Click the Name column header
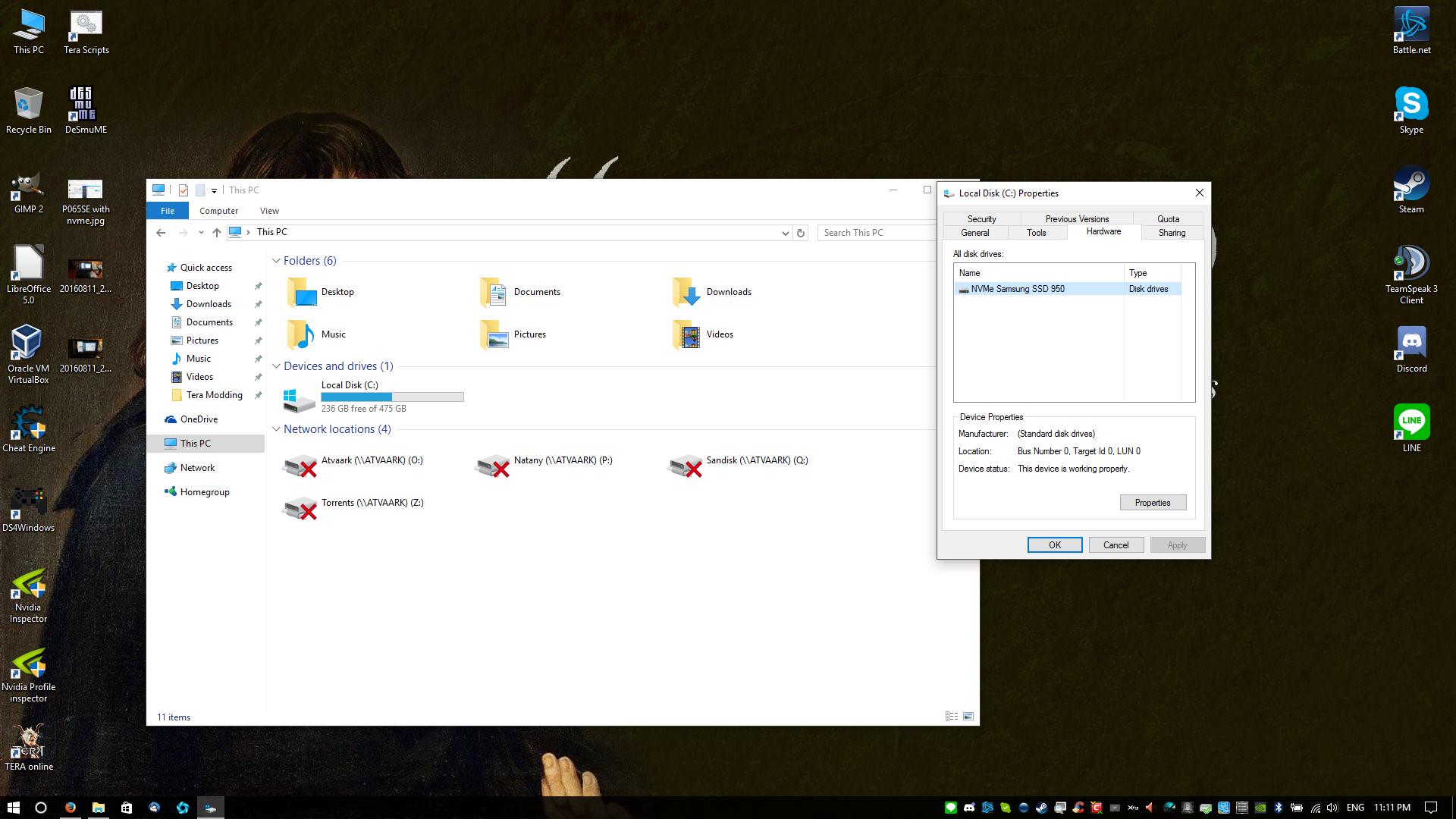Screen dimensions: 1456x819 pos(1039,273)
